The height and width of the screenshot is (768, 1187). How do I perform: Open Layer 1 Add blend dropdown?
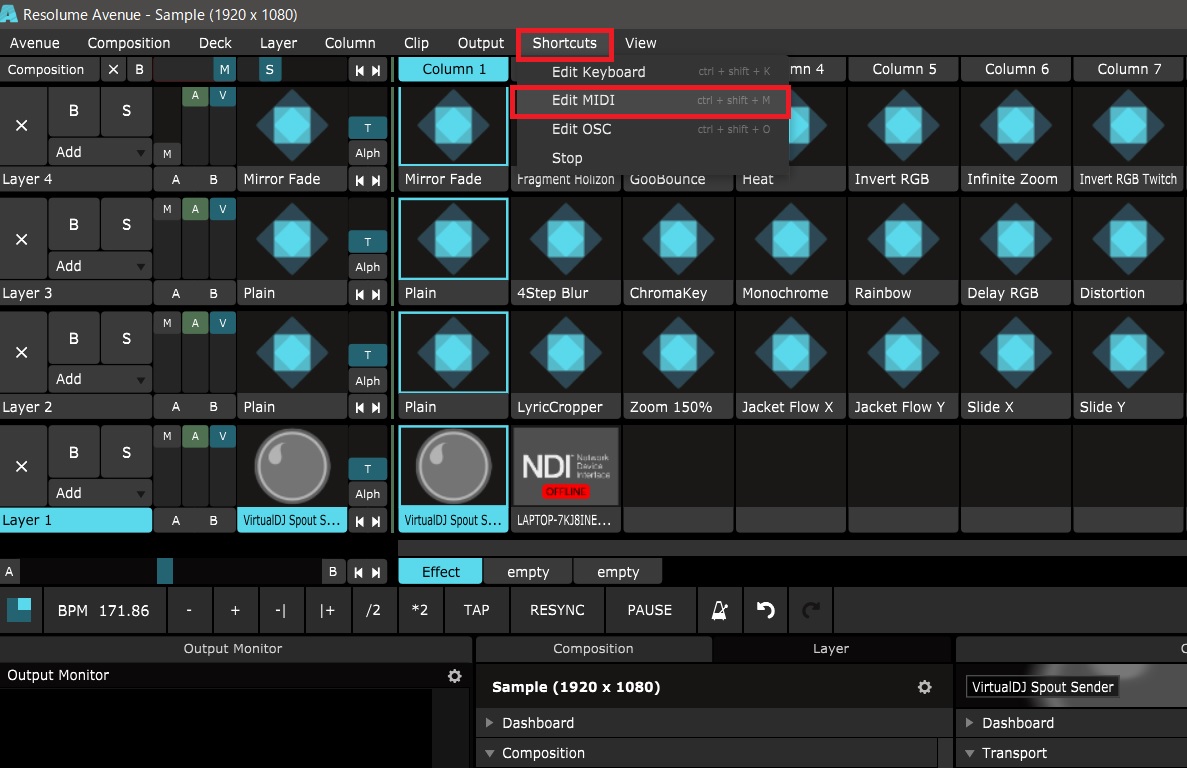tap(100, 493)
